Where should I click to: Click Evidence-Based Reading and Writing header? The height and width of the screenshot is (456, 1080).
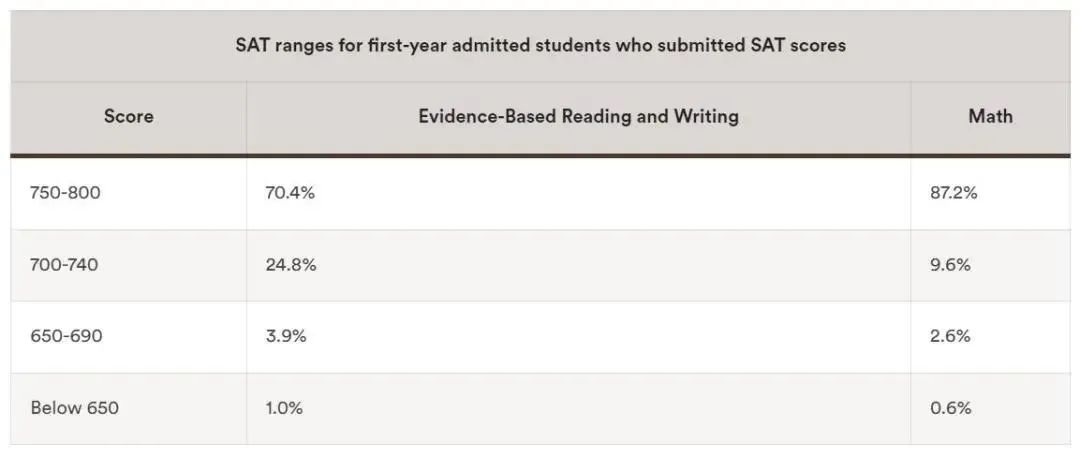(x=578, y=116)
